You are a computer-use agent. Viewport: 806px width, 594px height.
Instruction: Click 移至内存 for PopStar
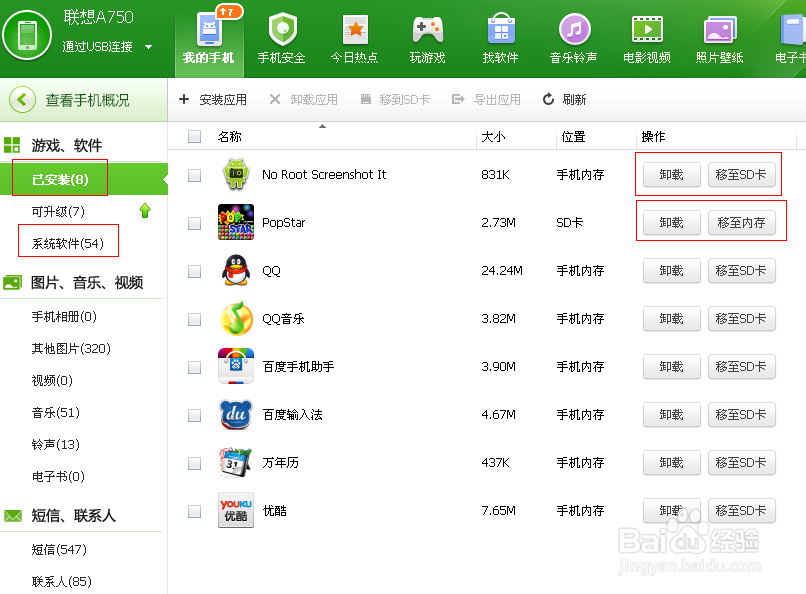pos(741,222)
